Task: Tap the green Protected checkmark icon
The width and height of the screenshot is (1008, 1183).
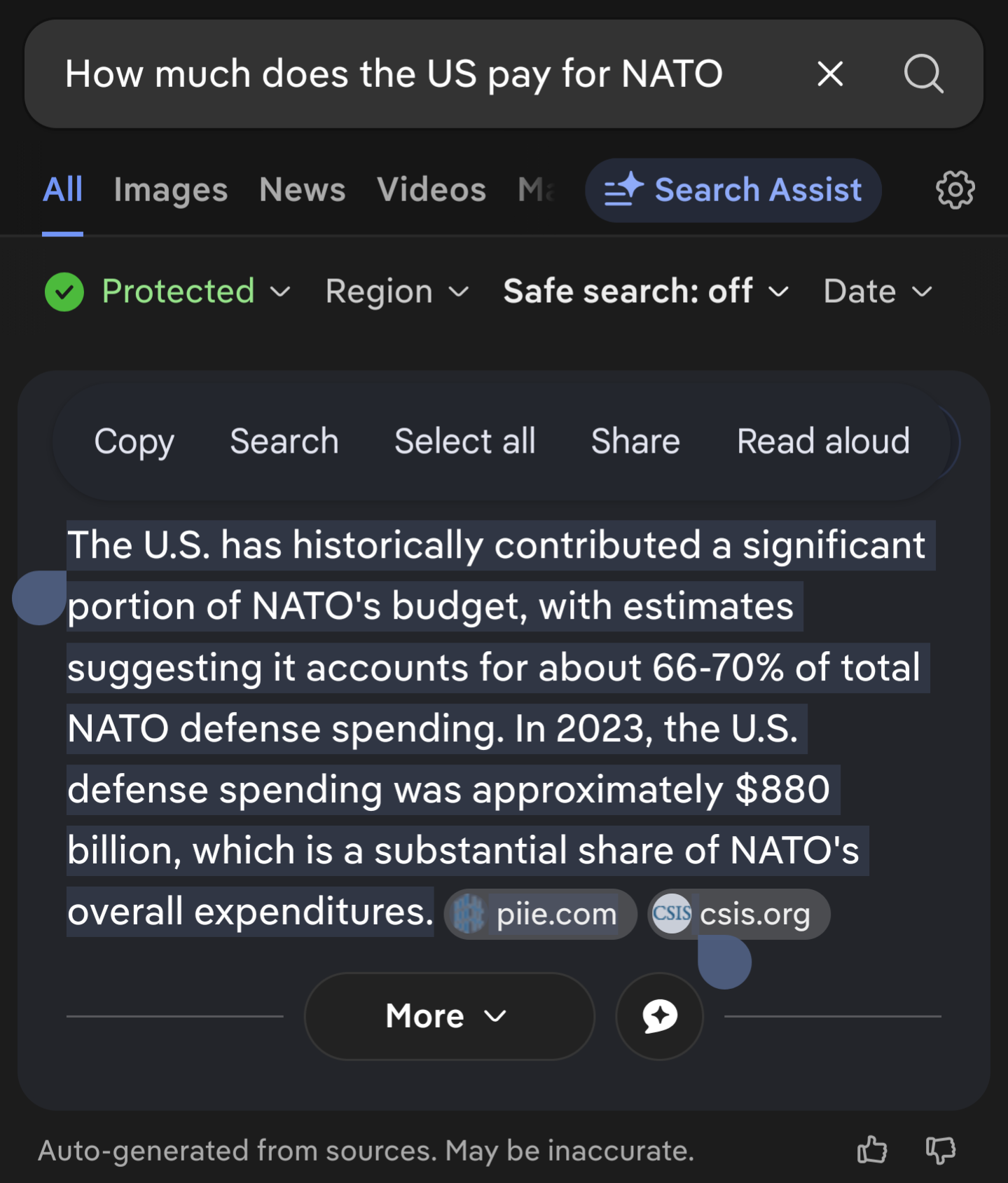Action: pos(64,292)
